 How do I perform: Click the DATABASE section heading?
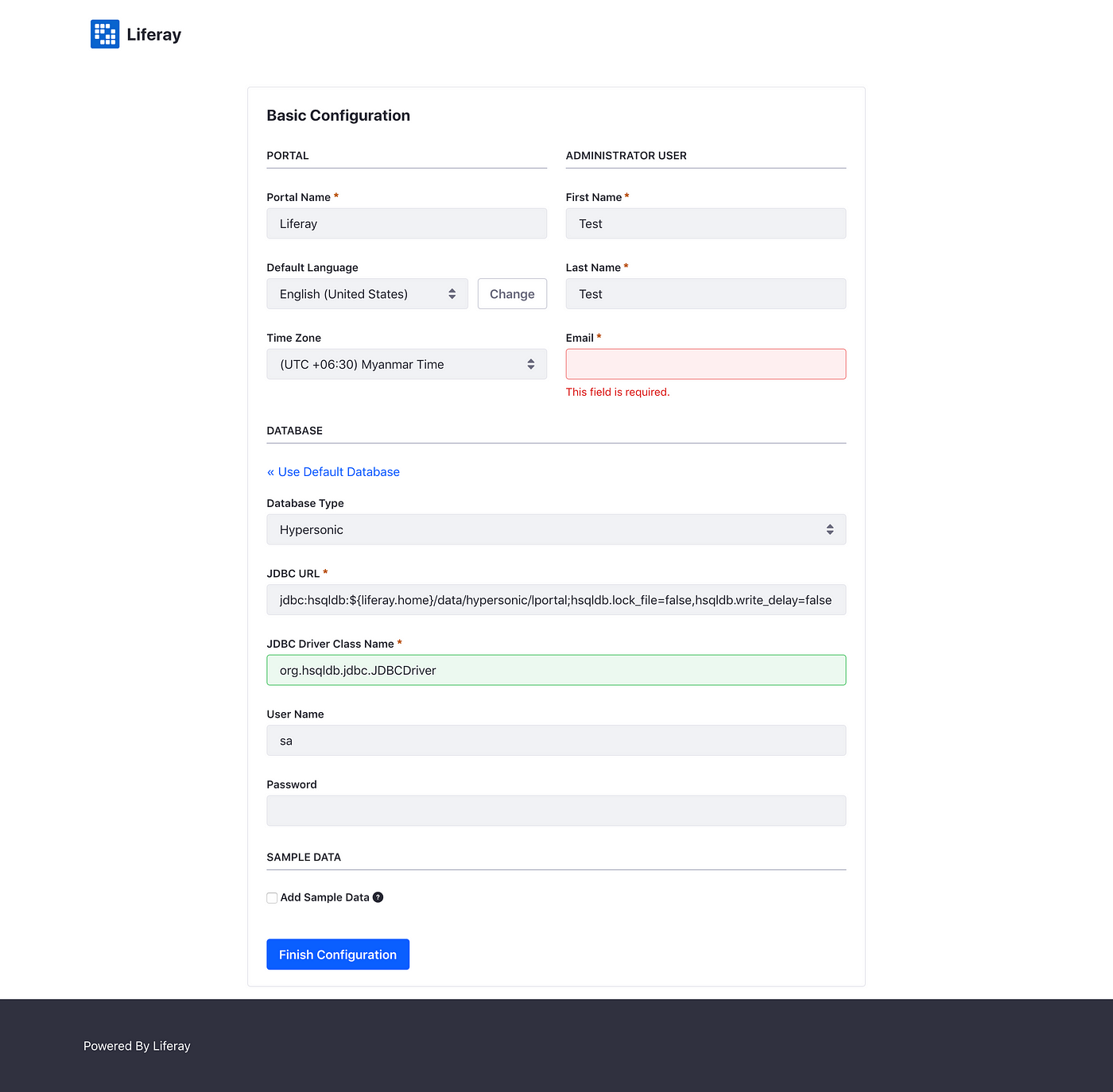(295, 431)
